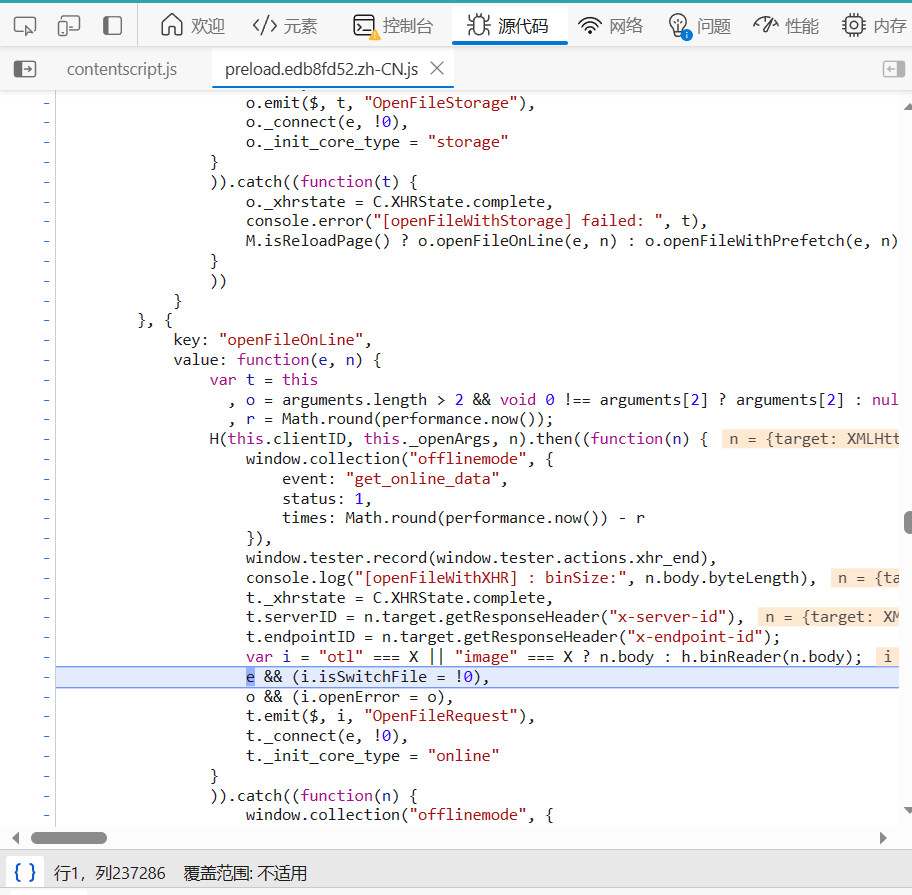912x895 pixels.
Task: Toggle device emulation mode icon
Action: 69,25
